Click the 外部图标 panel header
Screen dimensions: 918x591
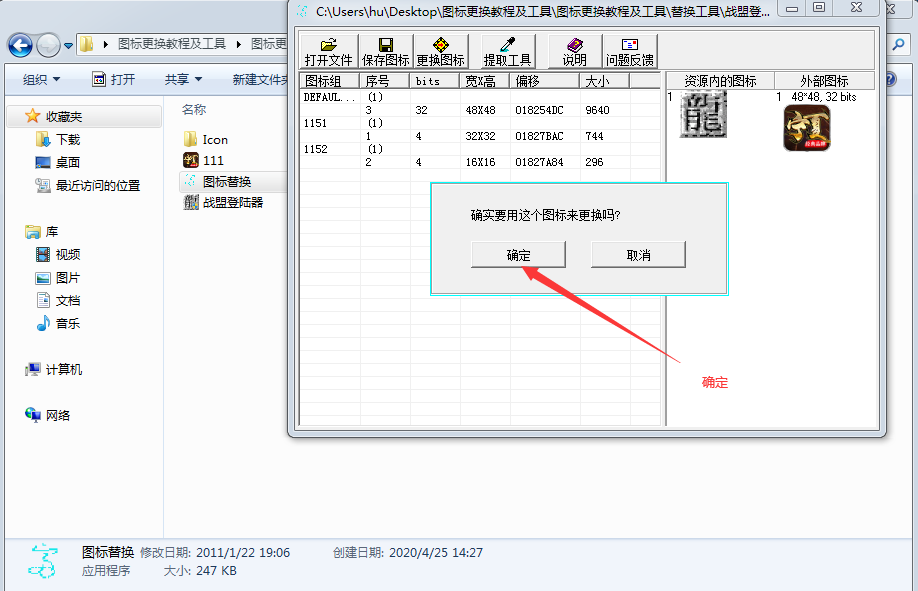tap(824, 81)
